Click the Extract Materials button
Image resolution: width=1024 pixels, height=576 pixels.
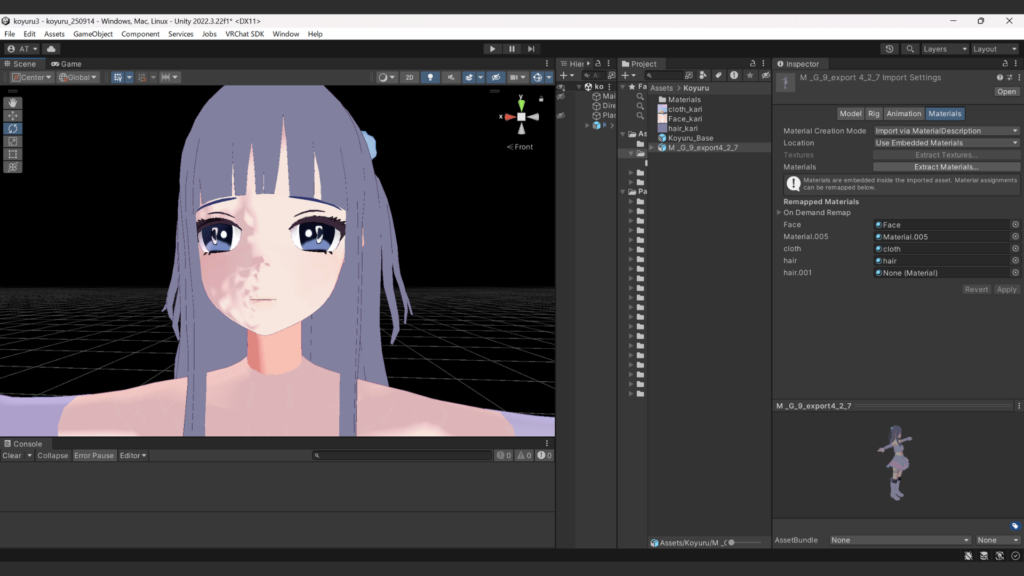946,167
